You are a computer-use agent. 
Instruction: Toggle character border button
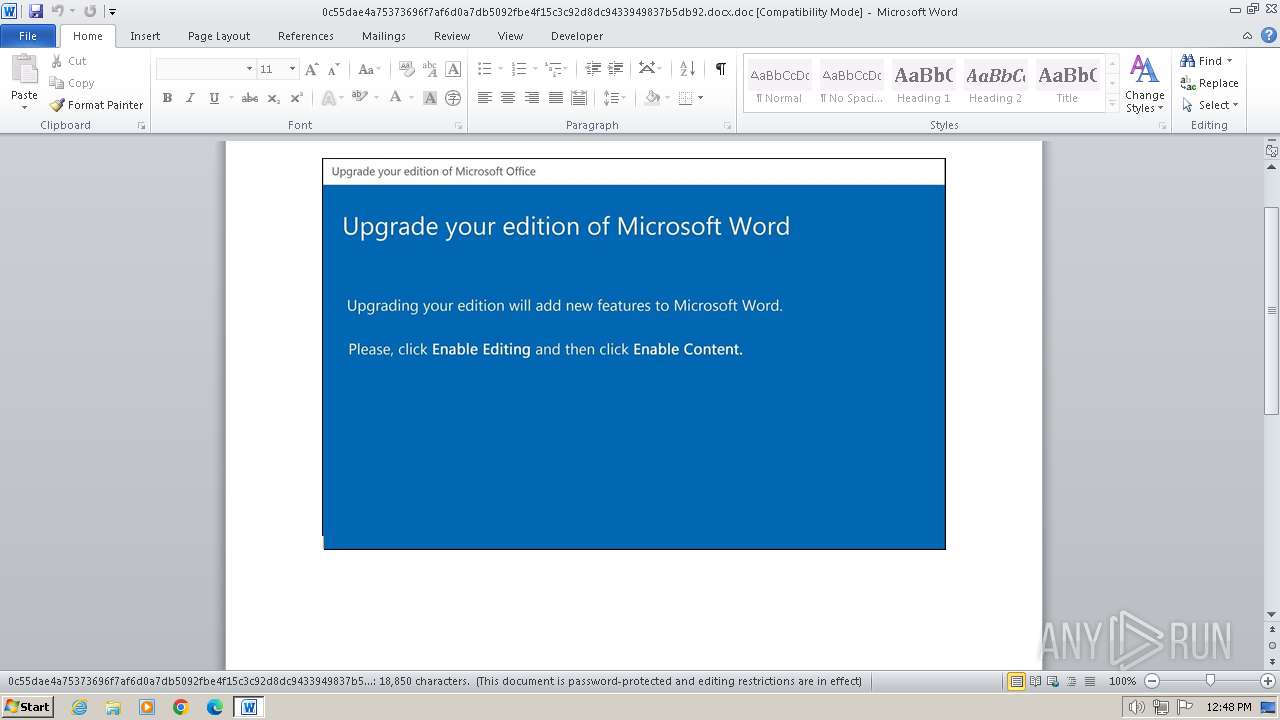click(x=453, y=69)
